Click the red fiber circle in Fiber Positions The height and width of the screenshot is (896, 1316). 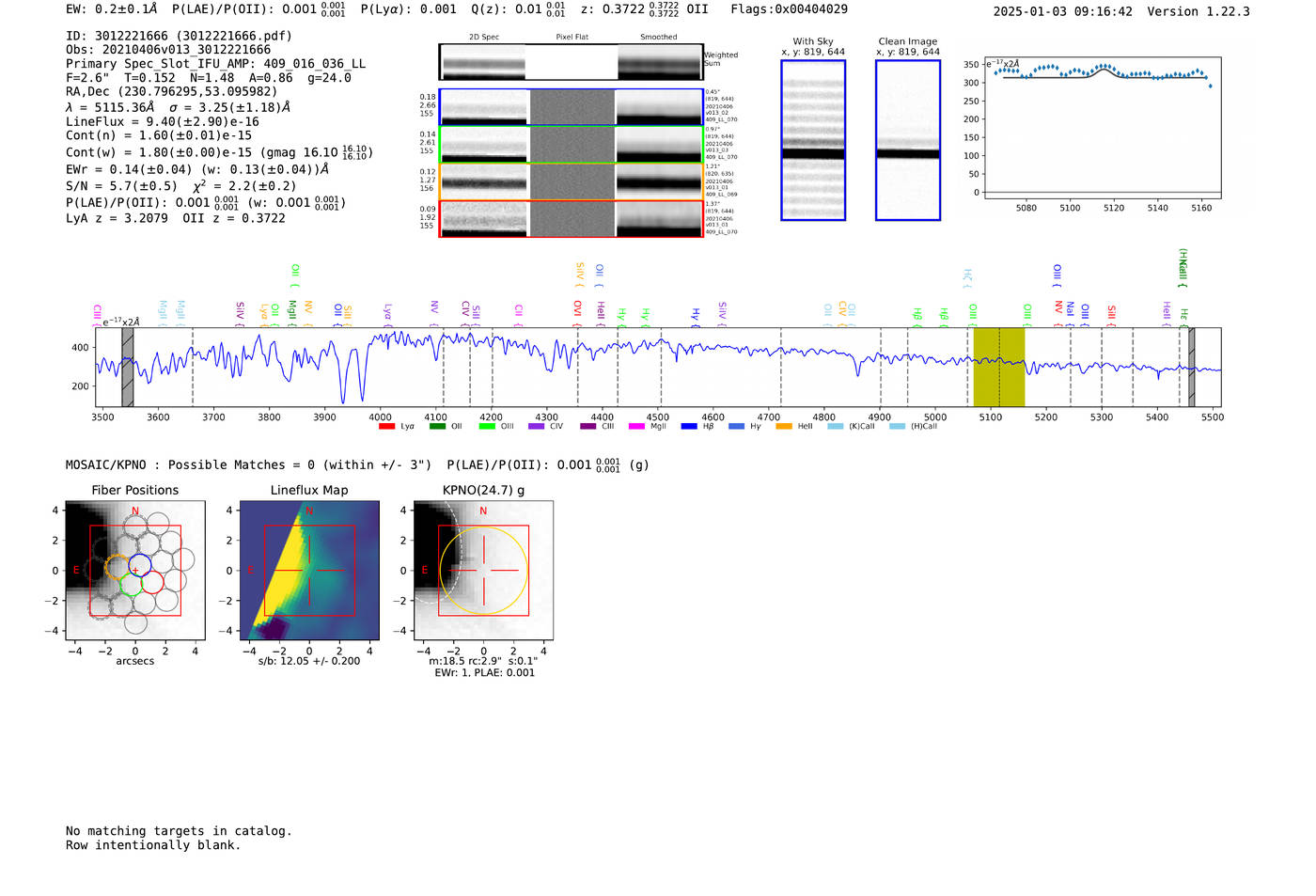[152, 582]
